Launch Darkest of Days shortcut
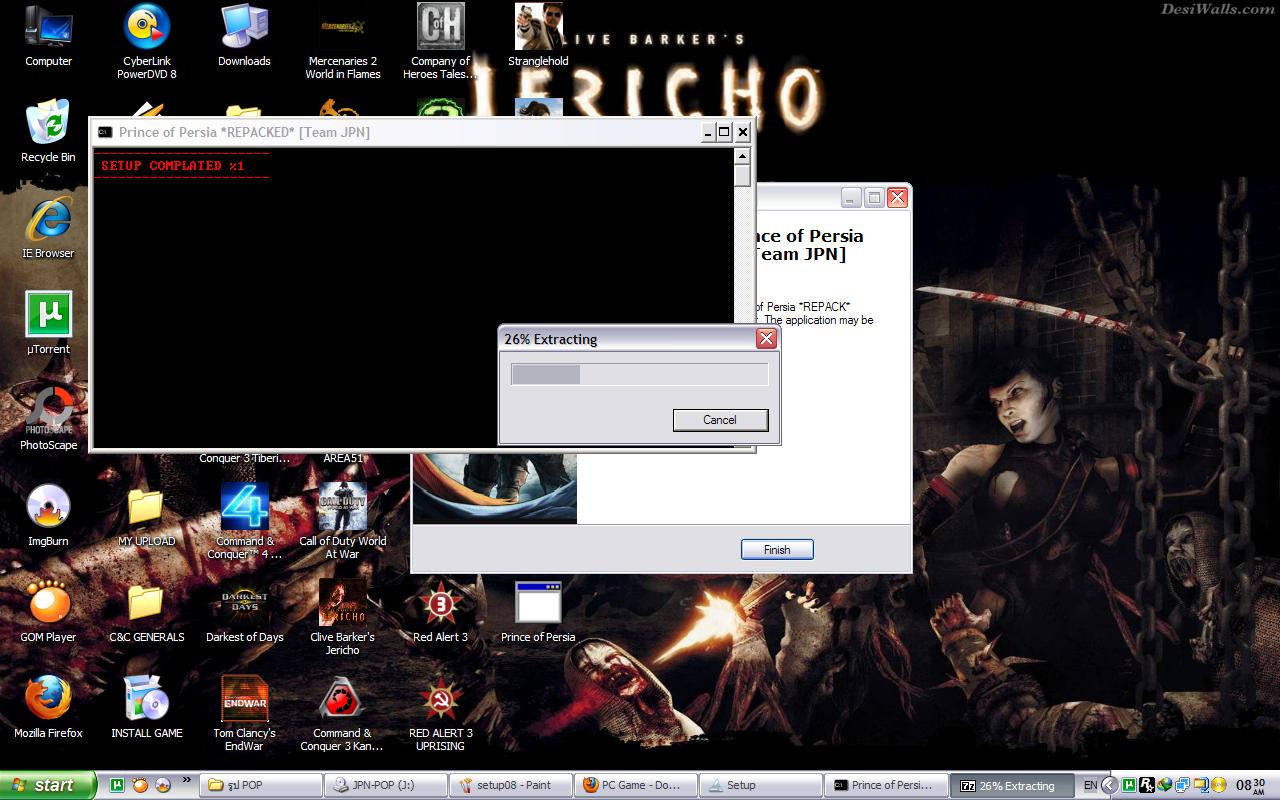This screenshot has width=1280, height=800. click(x=244, y=612)
